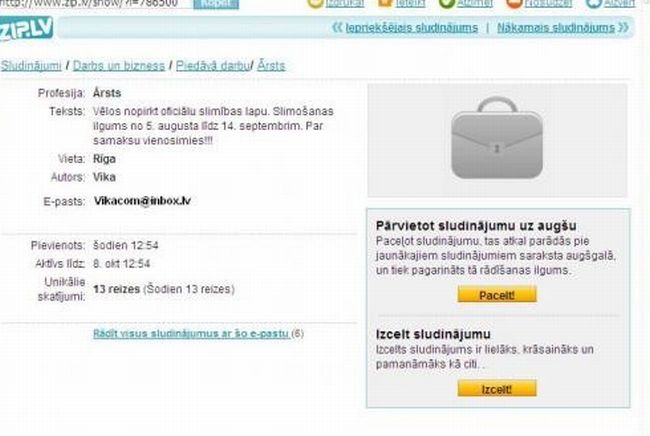The image size is (650, 436).
Task: Open the Sludinājumi breadcrumb
Action: (x=31, y=65)
